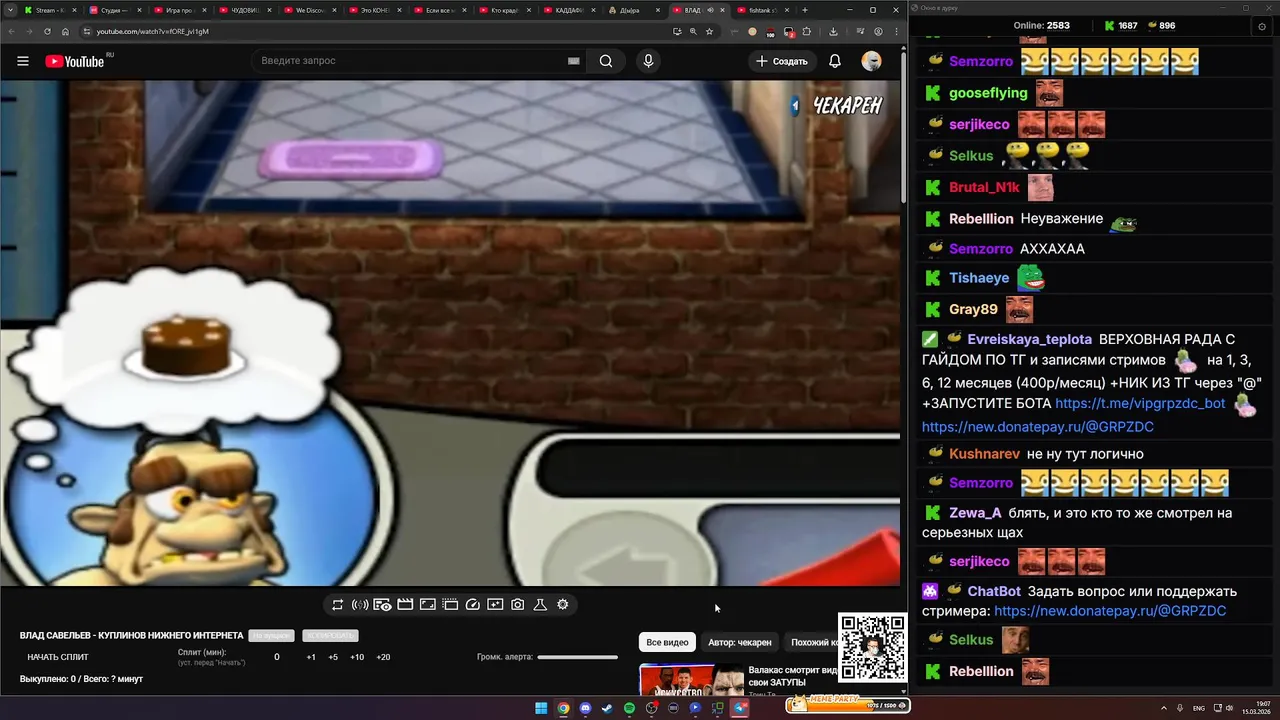Screen dimensions: 1280x720
Task: Open the browser downloads icon
Action: (x=833, y=31)
